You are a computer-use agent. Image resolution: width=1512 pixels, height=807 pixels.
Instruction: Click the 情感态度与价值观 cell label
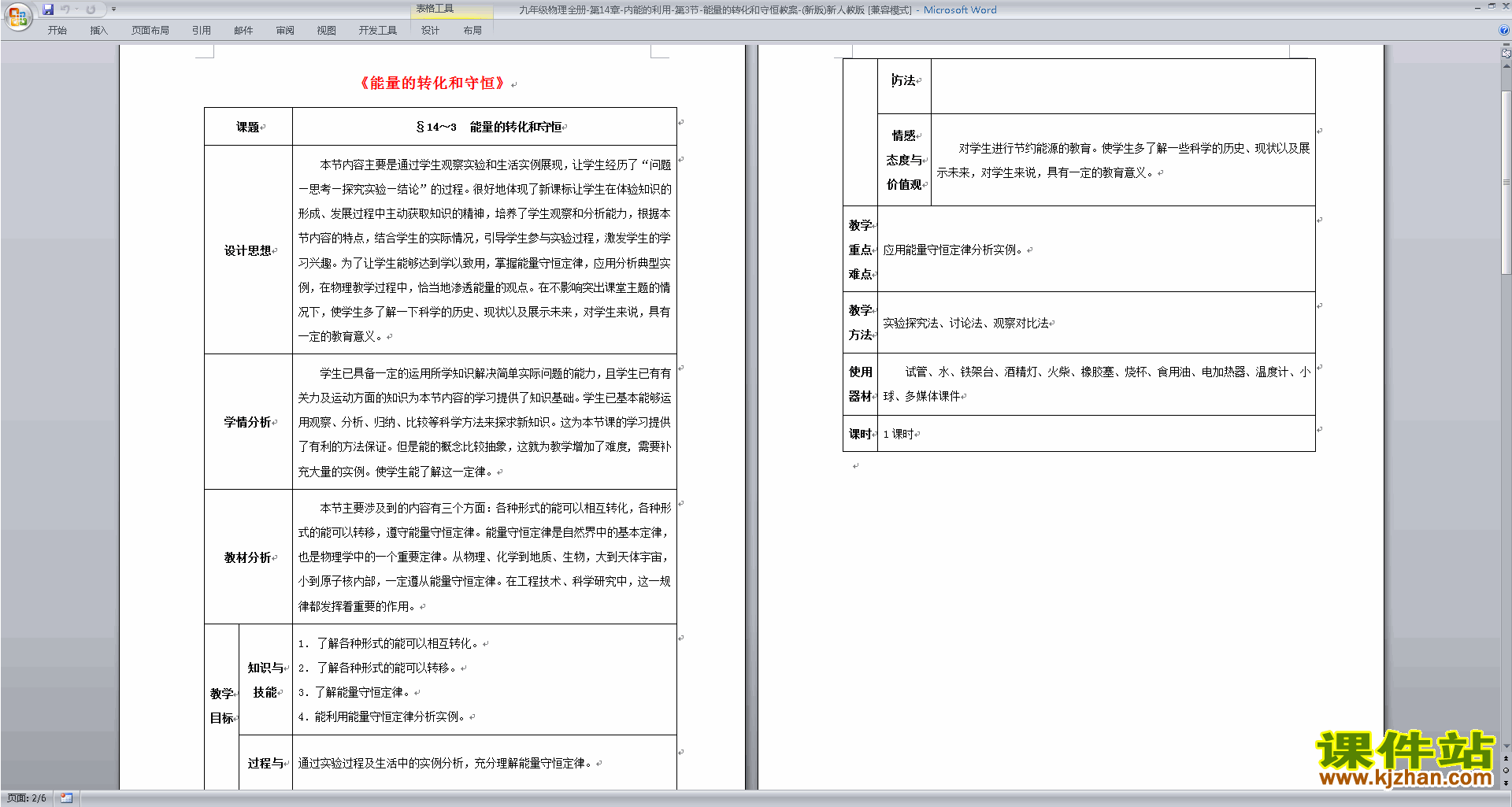[x=904, y=160]
